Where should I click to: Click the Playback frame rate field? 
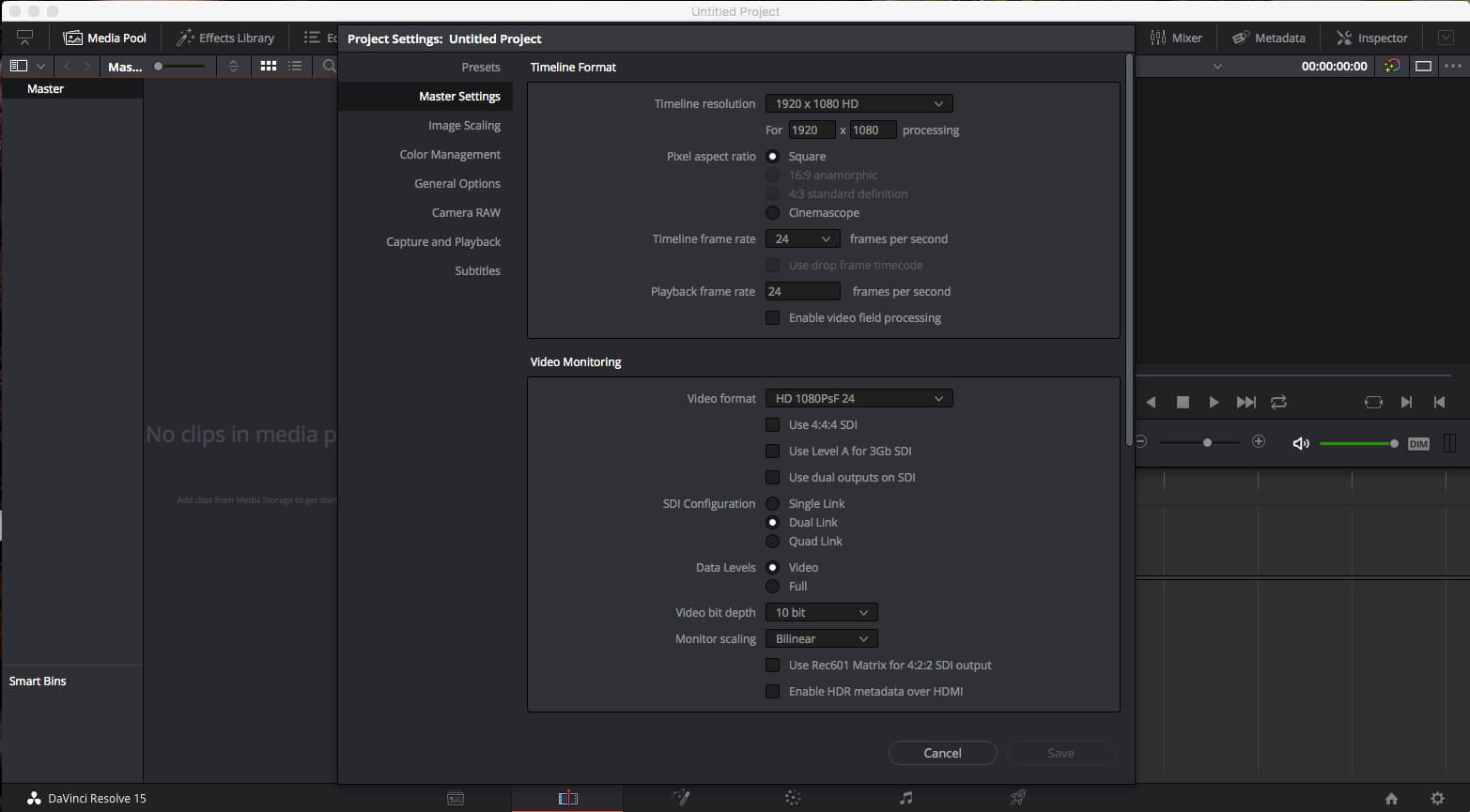[x=802, y=291]
